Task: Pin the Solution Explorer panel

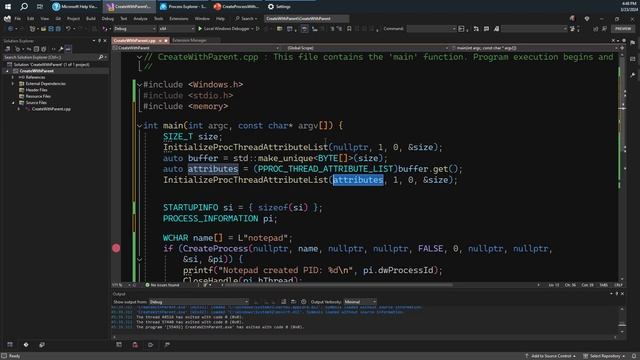Action: pyautogui.click(x=99, y=41)
